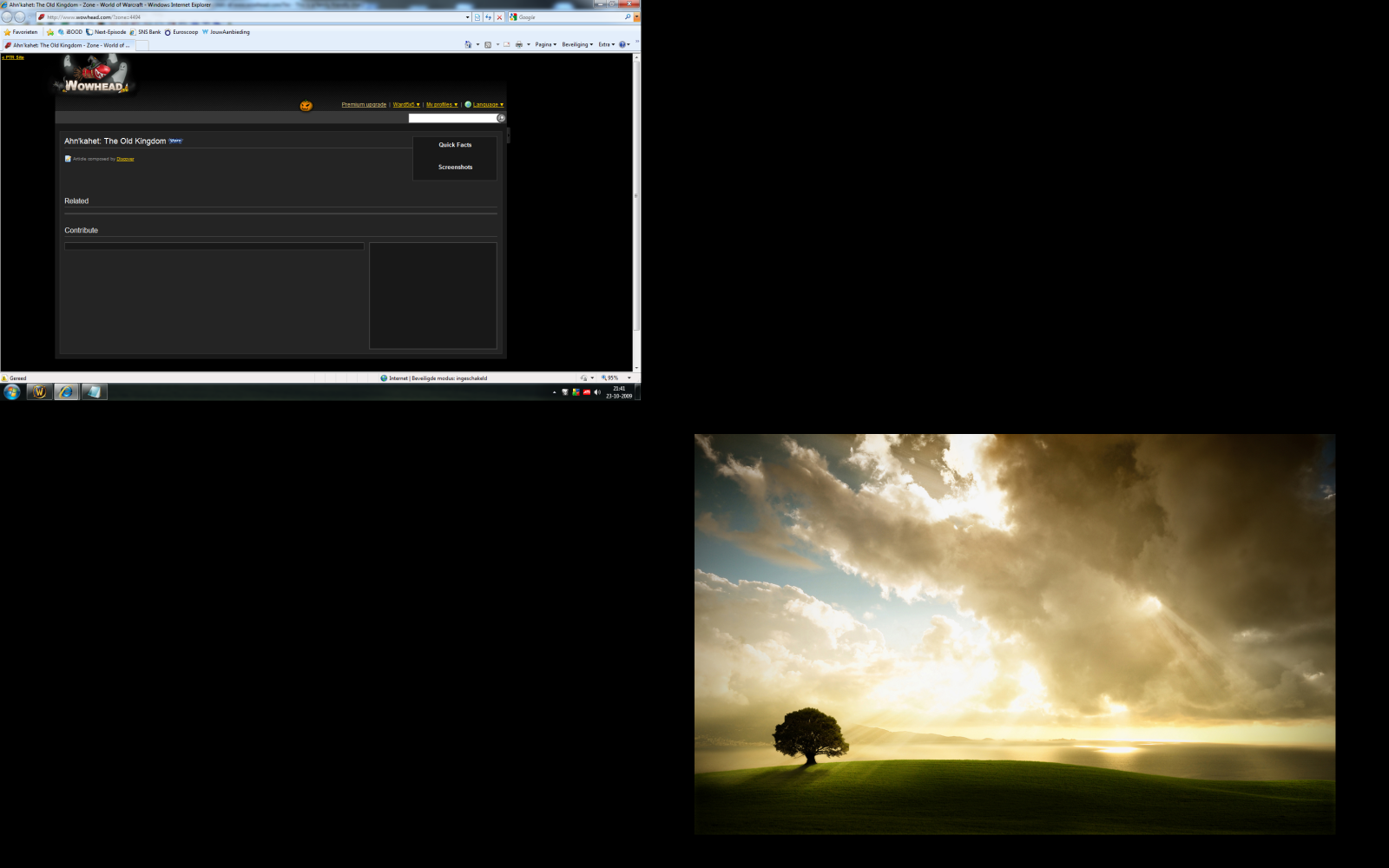The image size is (1389, 868).
Task: Click the magnifier icon in Google search box
Action: pos(628,16)
